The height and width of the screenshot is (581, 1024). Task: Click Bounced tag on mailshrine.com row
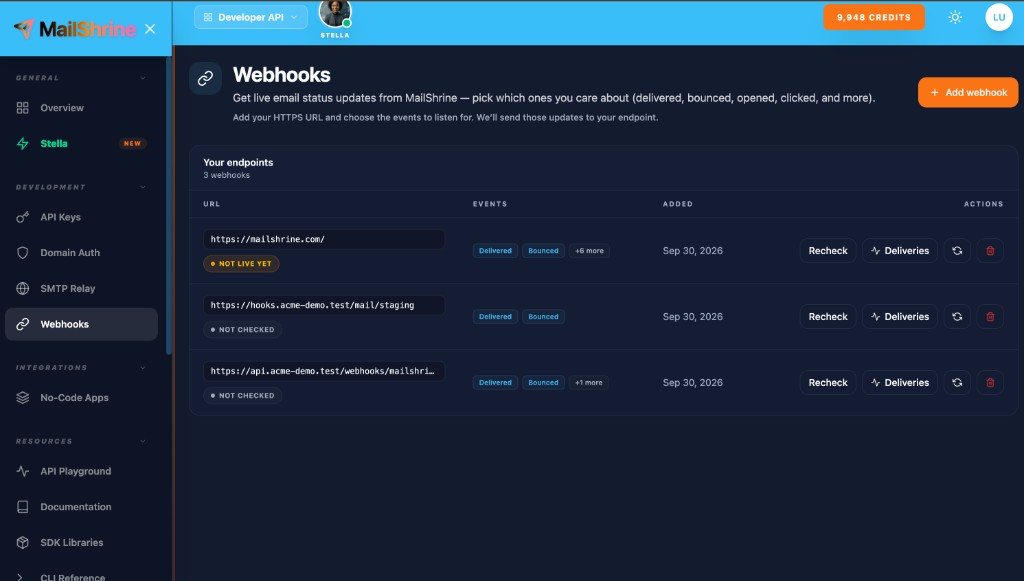[543, 251]
